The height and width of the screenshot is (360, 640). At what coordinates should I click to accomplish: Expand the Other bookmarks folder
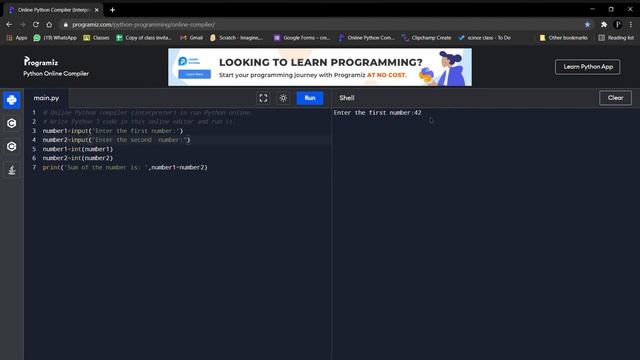click(x=563, y=38)
